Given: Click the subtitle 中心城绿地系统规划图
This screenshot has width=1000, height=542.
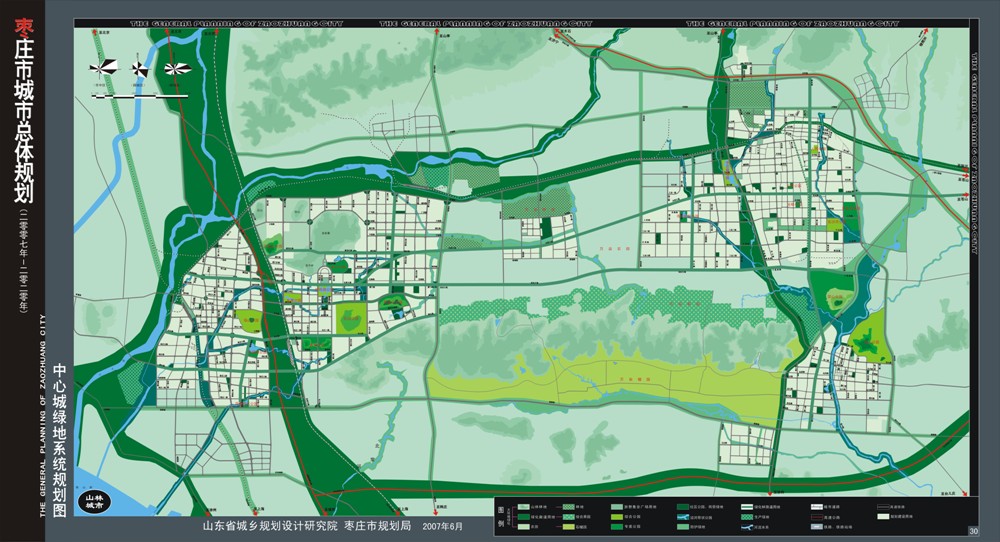Looking at the screenshot, I should tap(60, 440).
